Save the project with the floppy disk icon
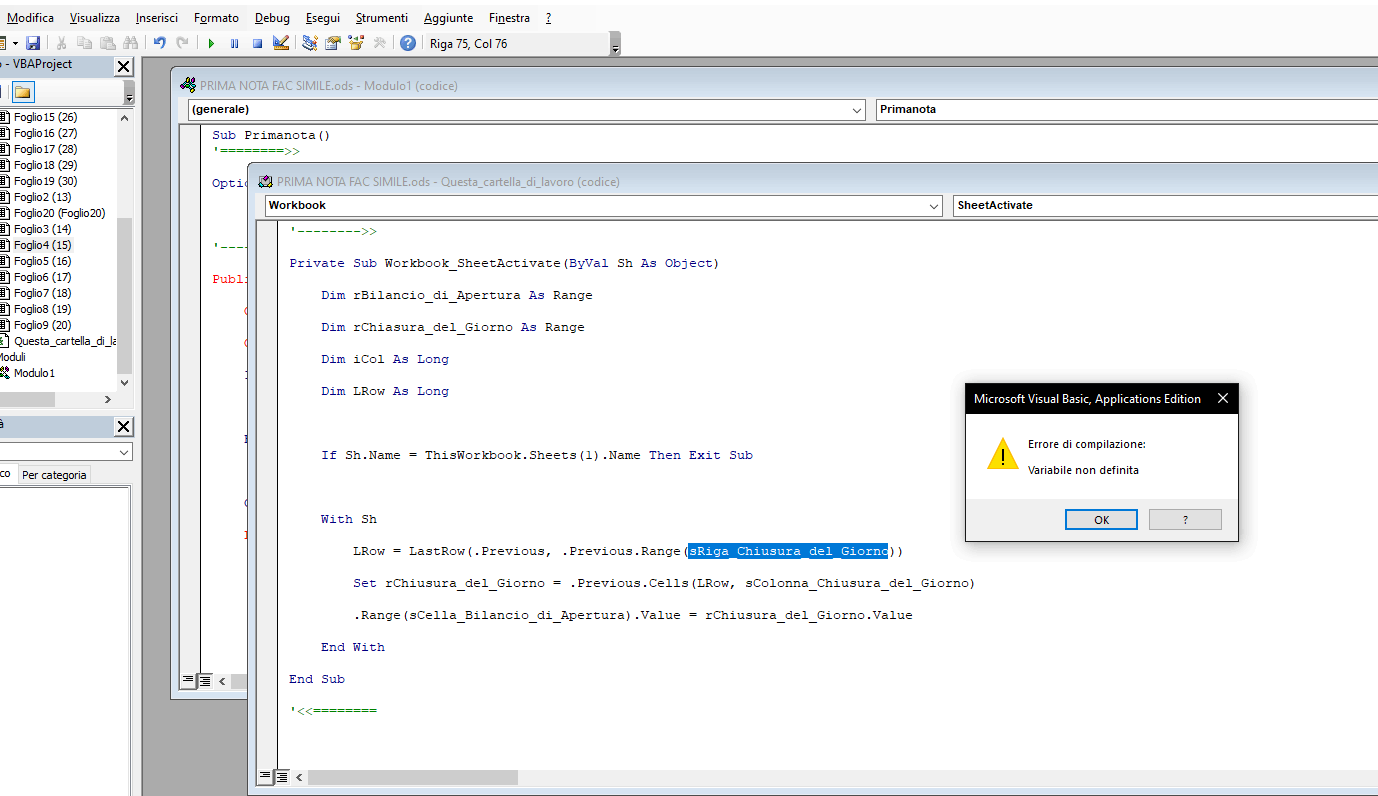This screenshot has height=796, width=1378. pos(33,43)
